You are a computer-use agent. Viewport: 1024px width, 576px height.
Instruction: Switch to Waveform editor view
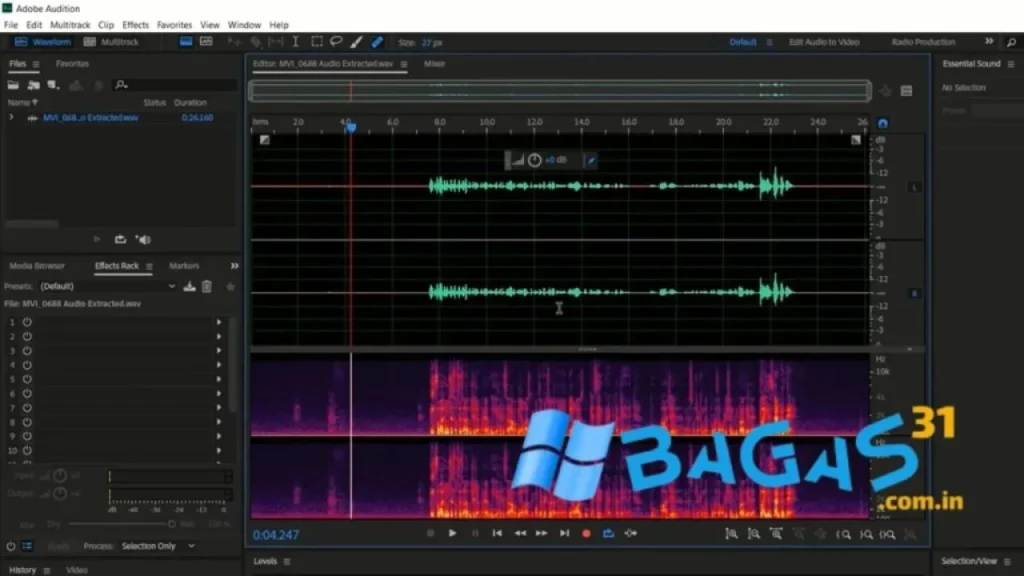[x=42, y=42]
